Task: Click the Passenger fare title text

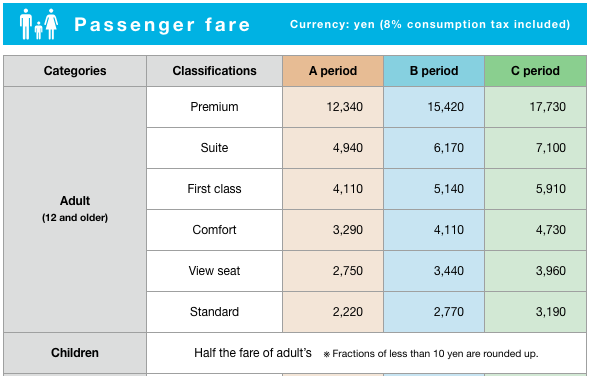Action: click(x=162, y=25)
